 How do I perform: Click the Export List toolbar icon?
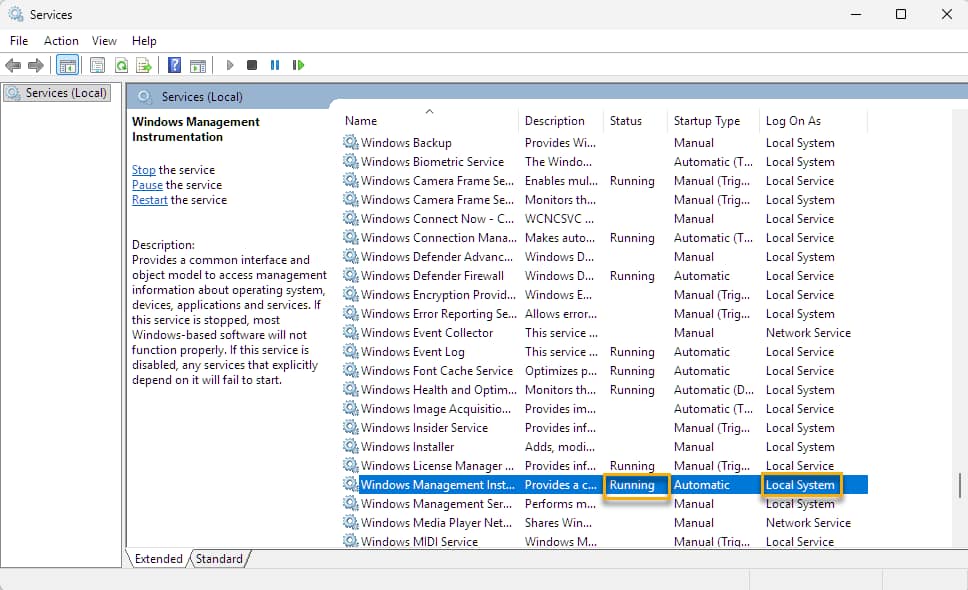144,65
